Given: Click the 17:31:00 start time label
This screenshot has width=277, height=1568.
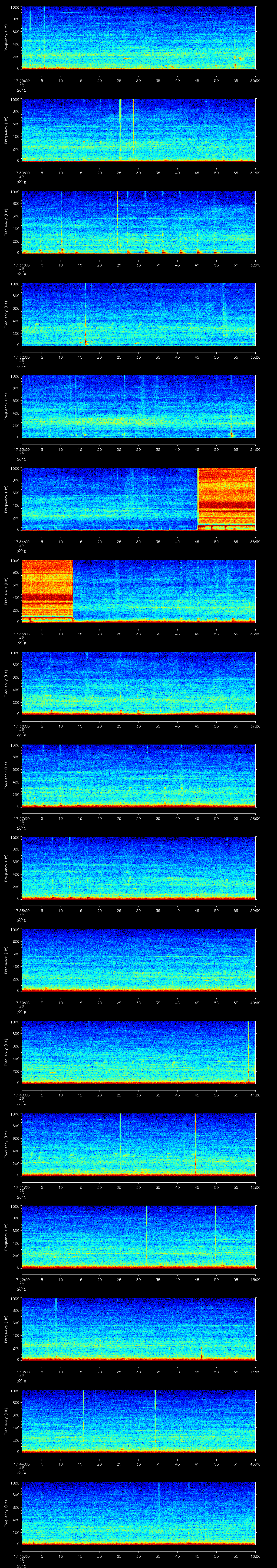Looking at the screenshot, I should [21, 264].
